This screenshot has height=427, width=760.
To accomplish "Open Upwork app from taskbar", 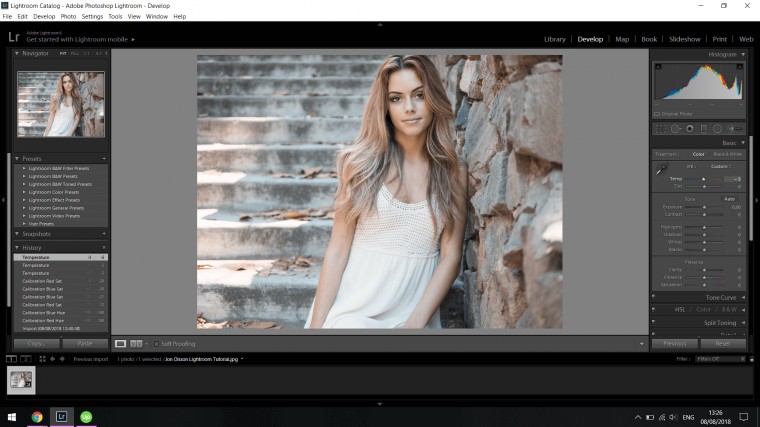I will pyautogui.click(x=86, y=417).
